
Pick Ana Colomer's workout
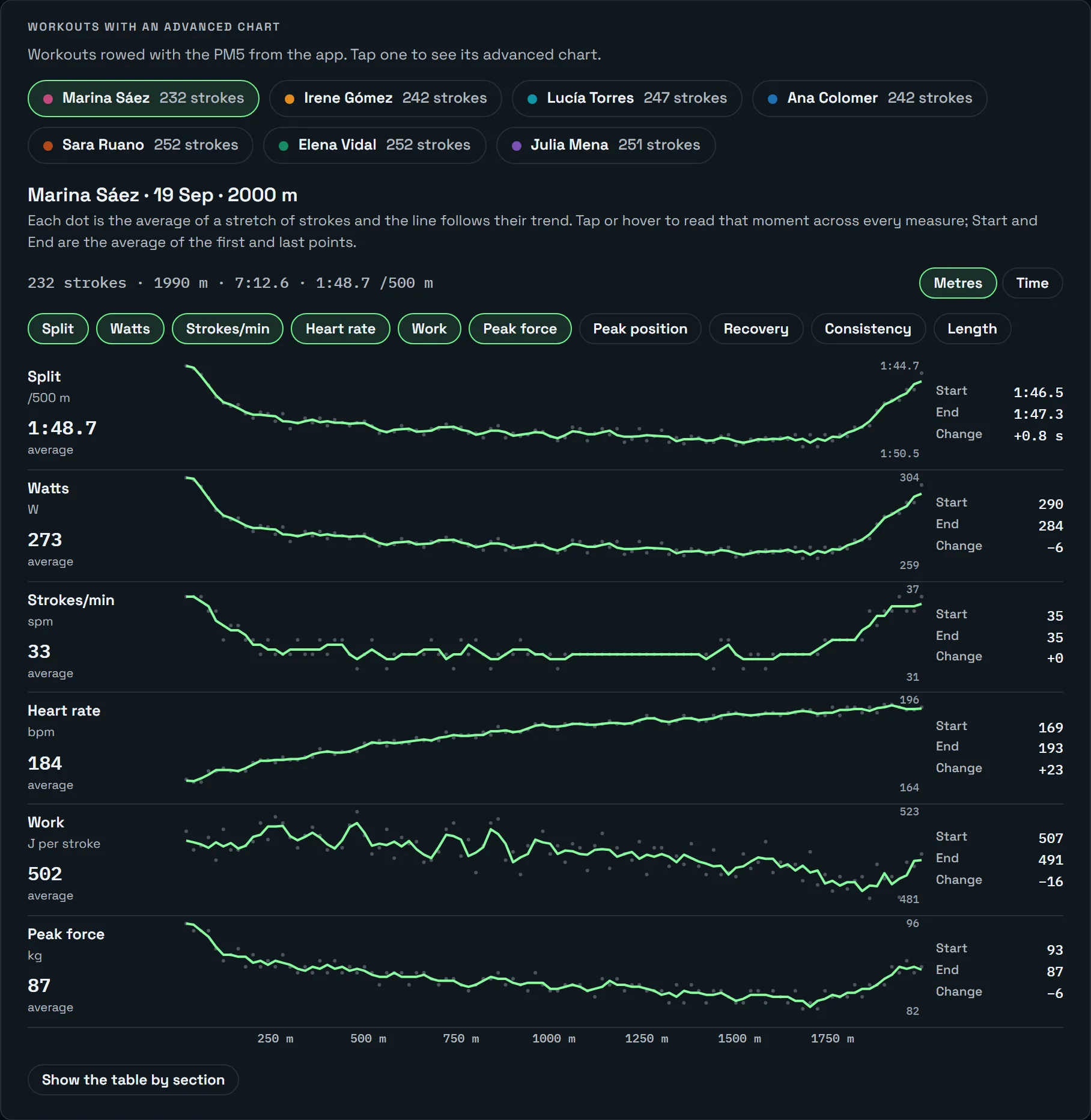869,98
